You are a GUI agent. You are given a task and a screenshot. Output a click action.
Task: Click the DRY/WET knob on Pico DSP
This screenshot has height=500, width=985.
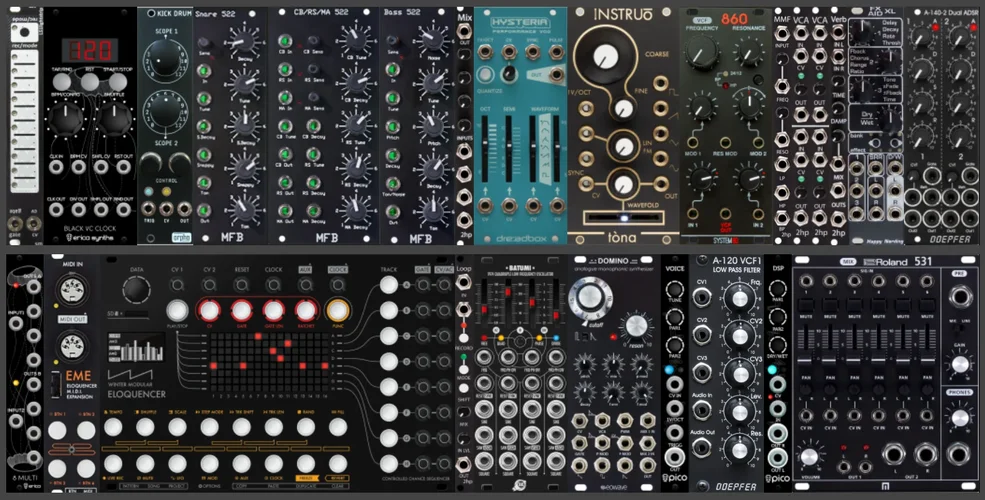(x=778, y=345)
